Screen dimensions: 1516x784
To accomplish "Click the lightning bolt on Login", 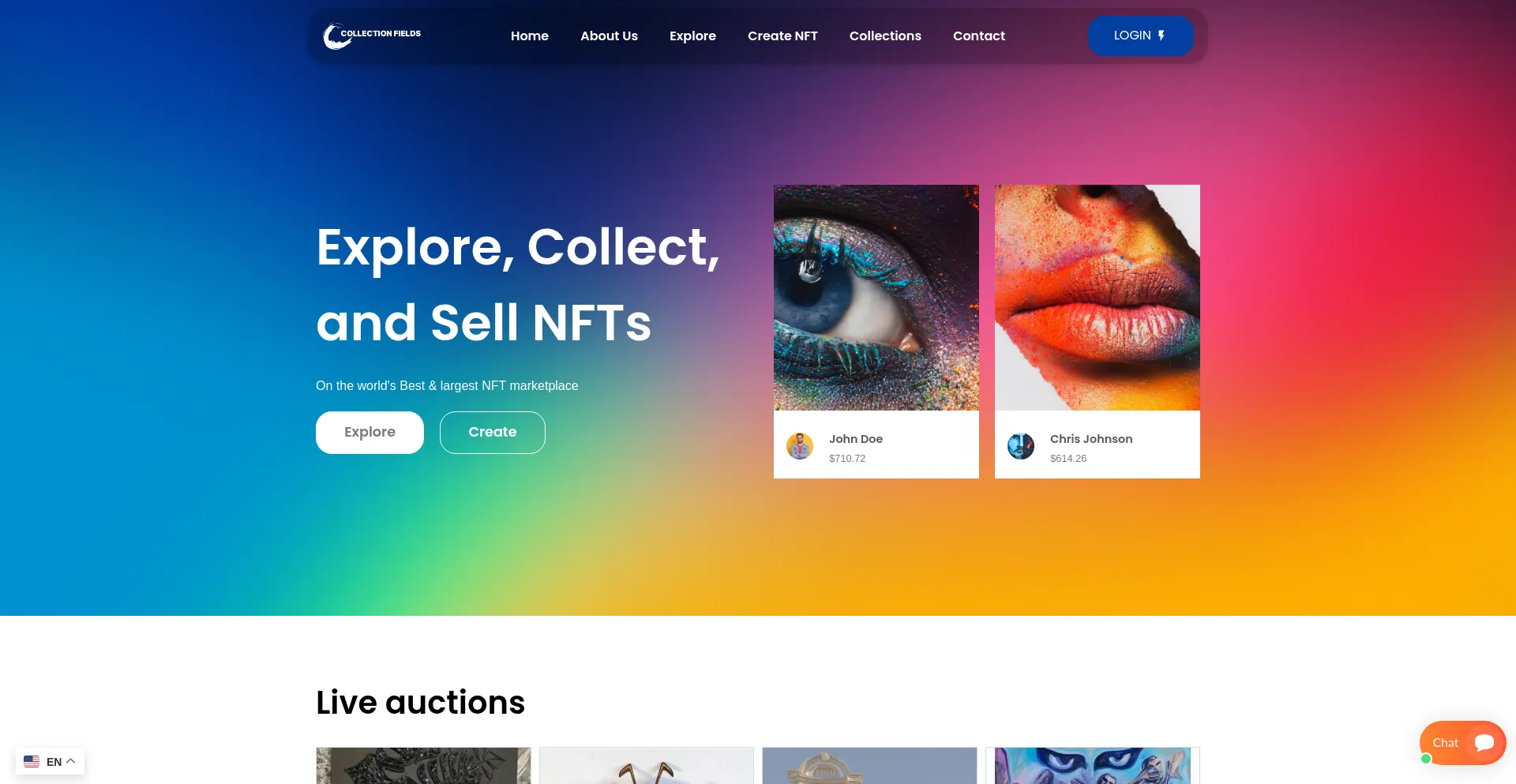I will pos(1161,36).
